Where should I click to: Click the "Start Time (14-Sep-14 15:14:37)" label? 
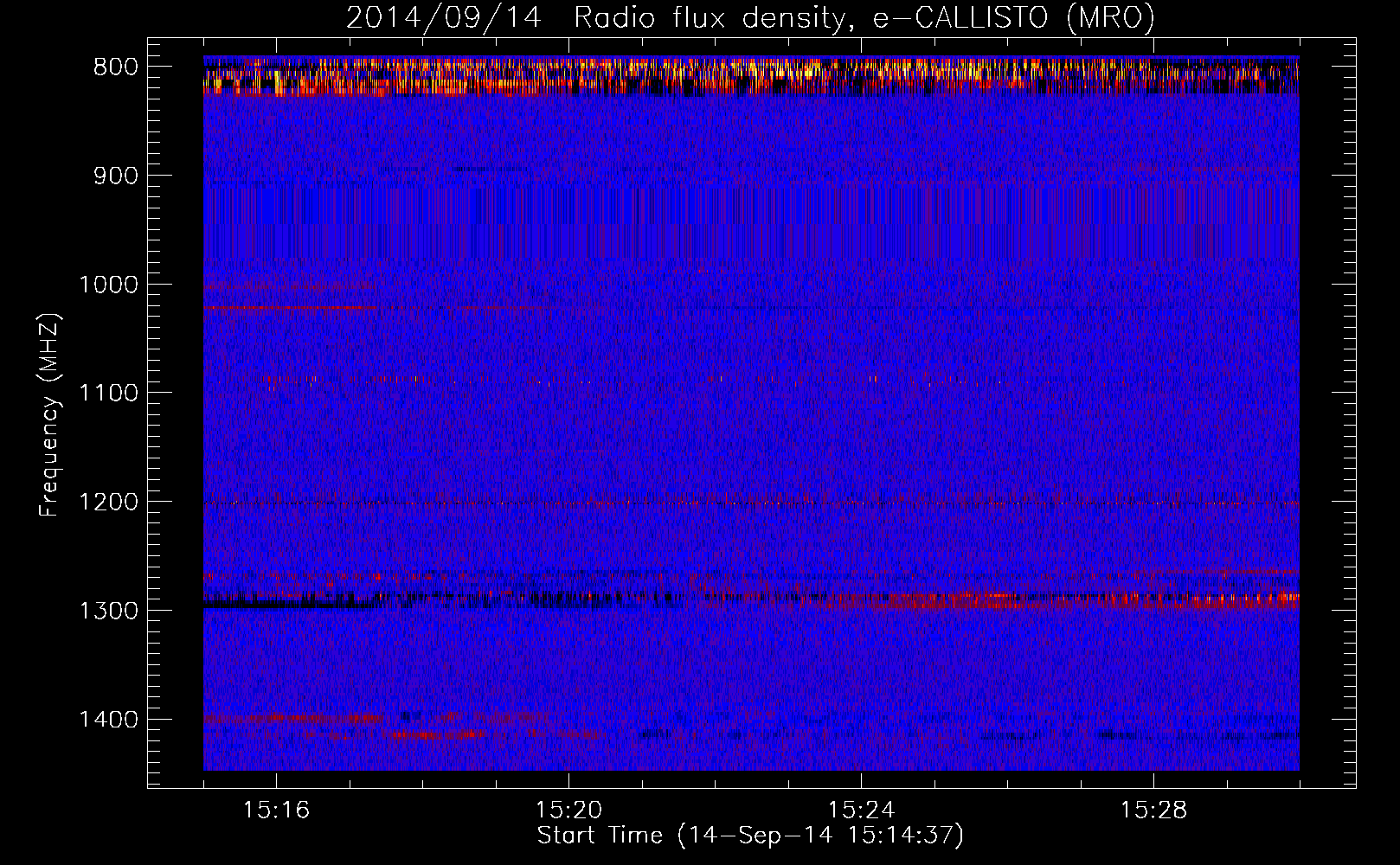(x=750, y=836)
